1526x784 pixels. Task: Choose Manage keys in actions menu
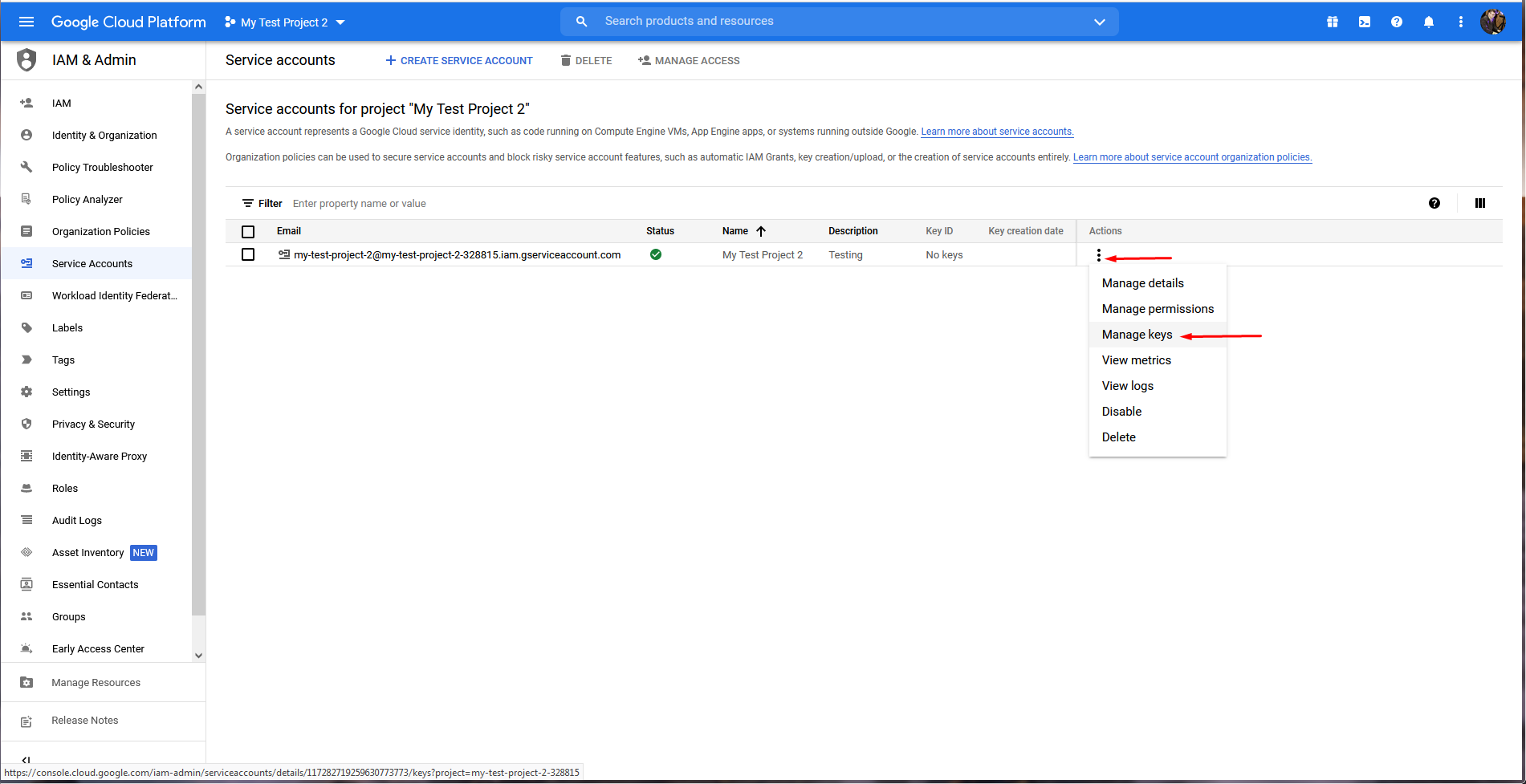pyautogui.click(x=1158, y=335)
